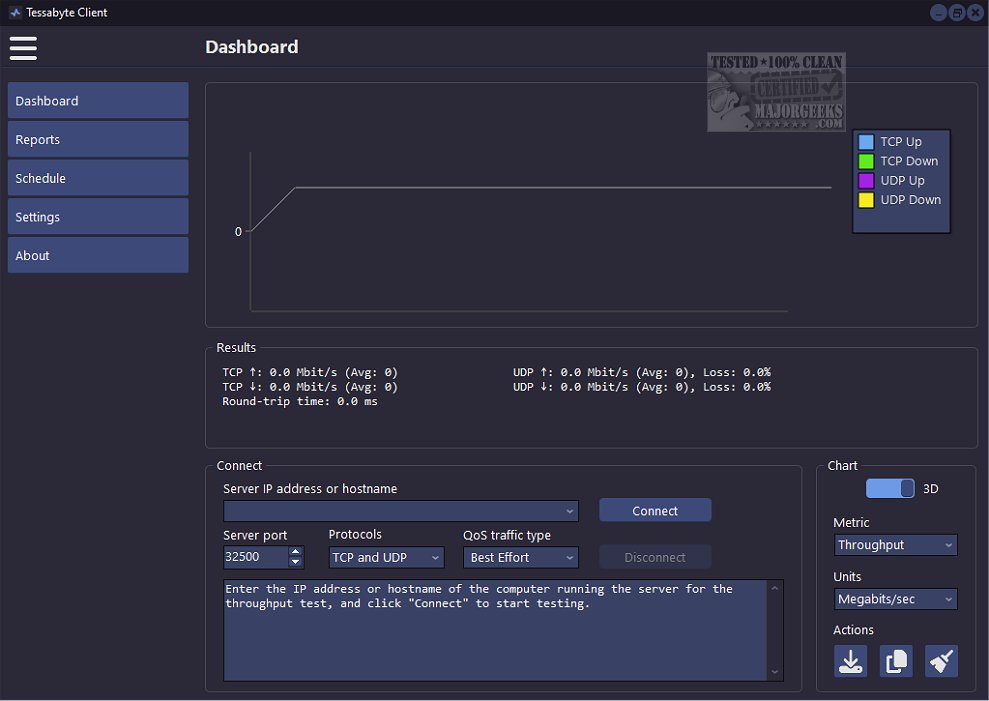Expand the Units Megabits/sec dropdown

coord(895,599)
